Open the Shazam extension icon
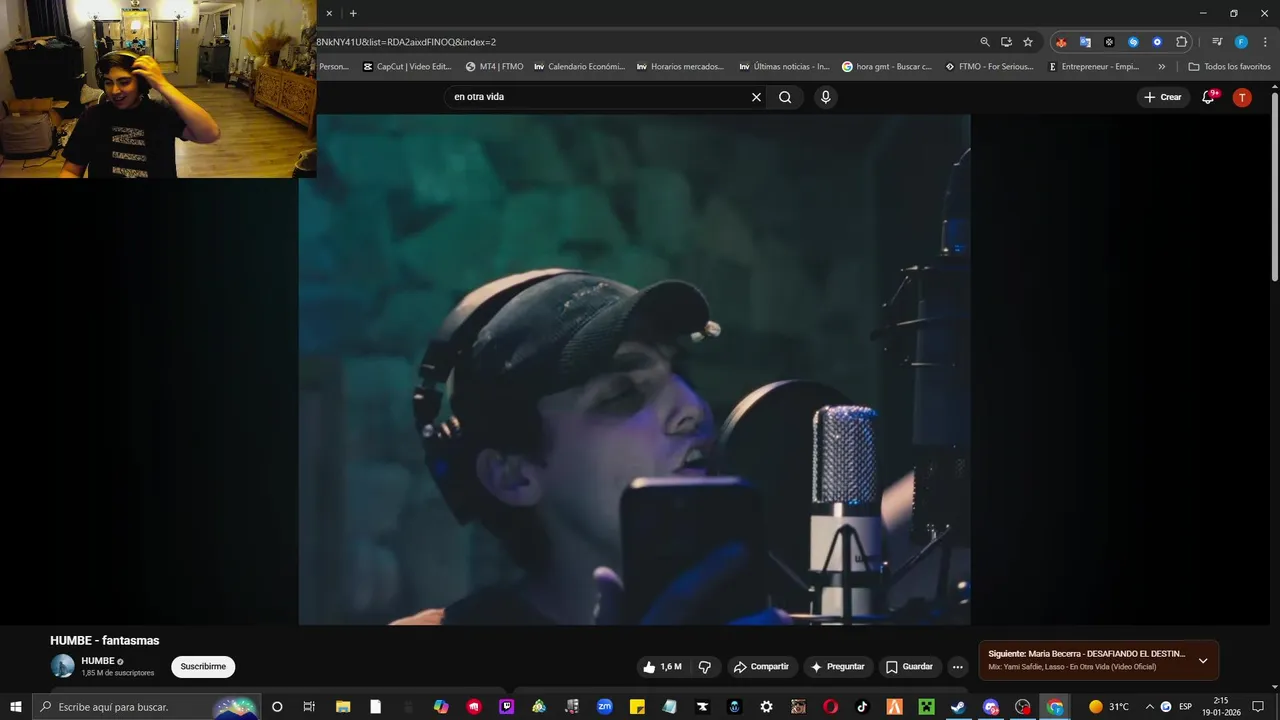Screen dimensions: 1280x720 coord(1133,42)
